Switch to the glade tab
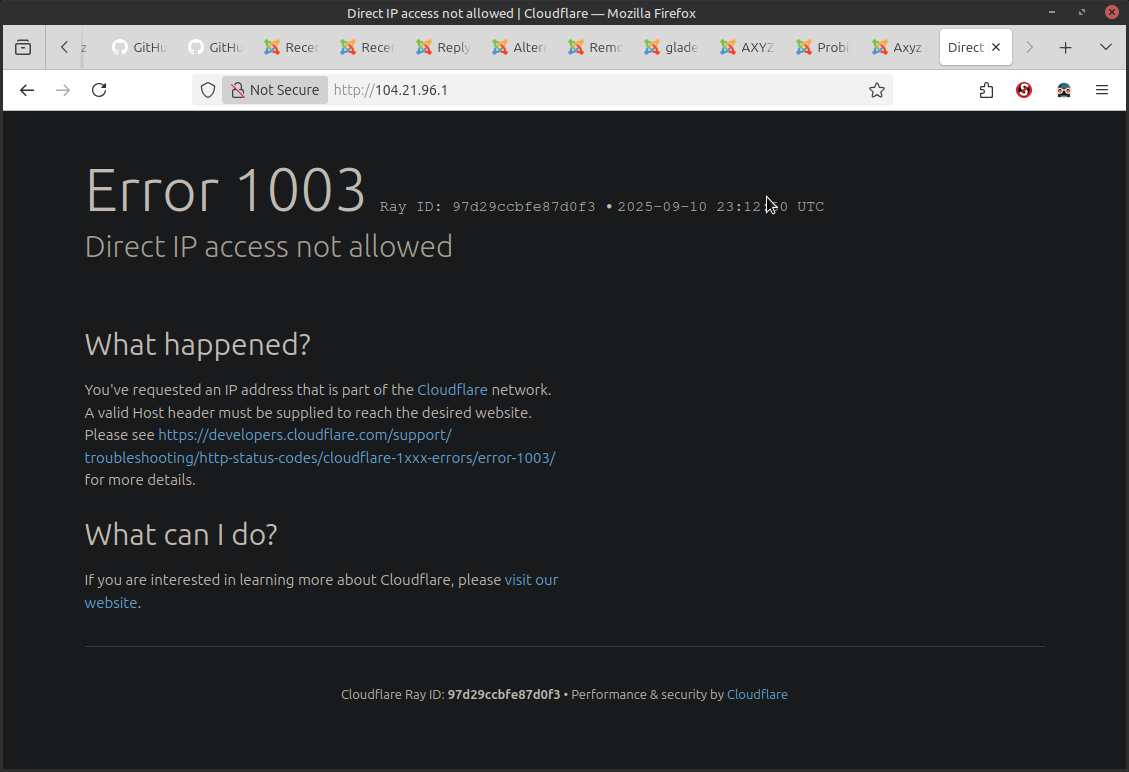This screenshot has width=1129, height=772. click(671, 47)
